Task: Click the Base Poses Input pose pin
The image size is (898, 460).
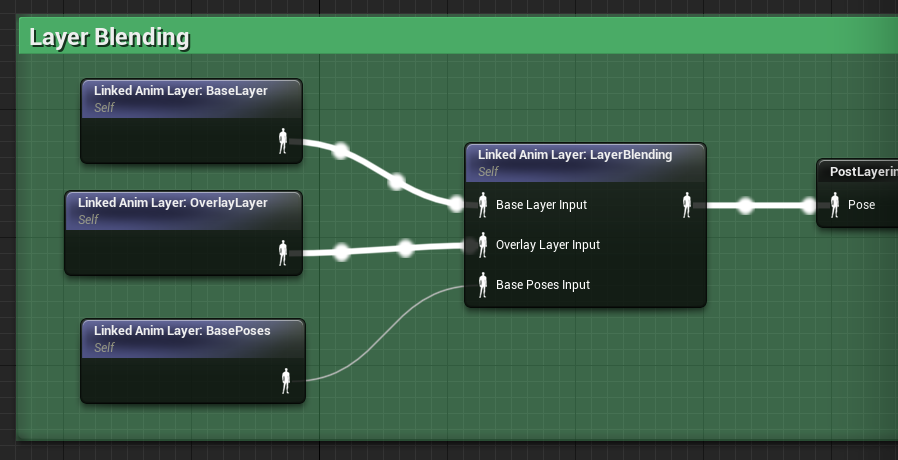Action: tap(483, 285)
